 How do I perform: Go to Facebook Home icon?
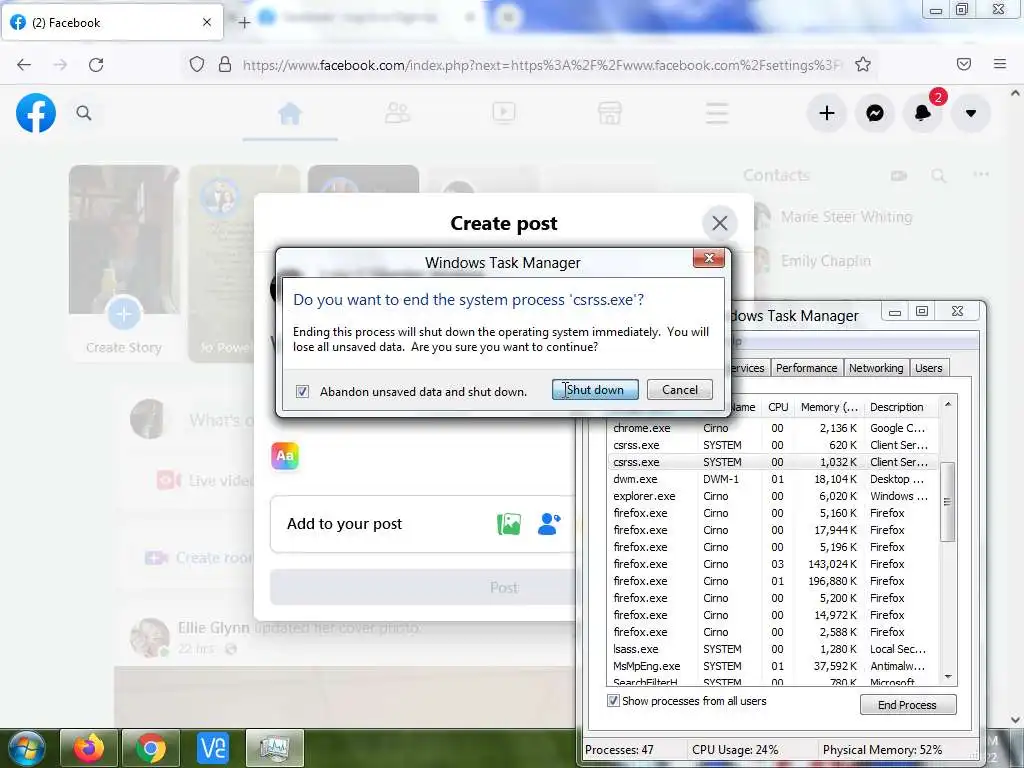(x=290, y=114)
